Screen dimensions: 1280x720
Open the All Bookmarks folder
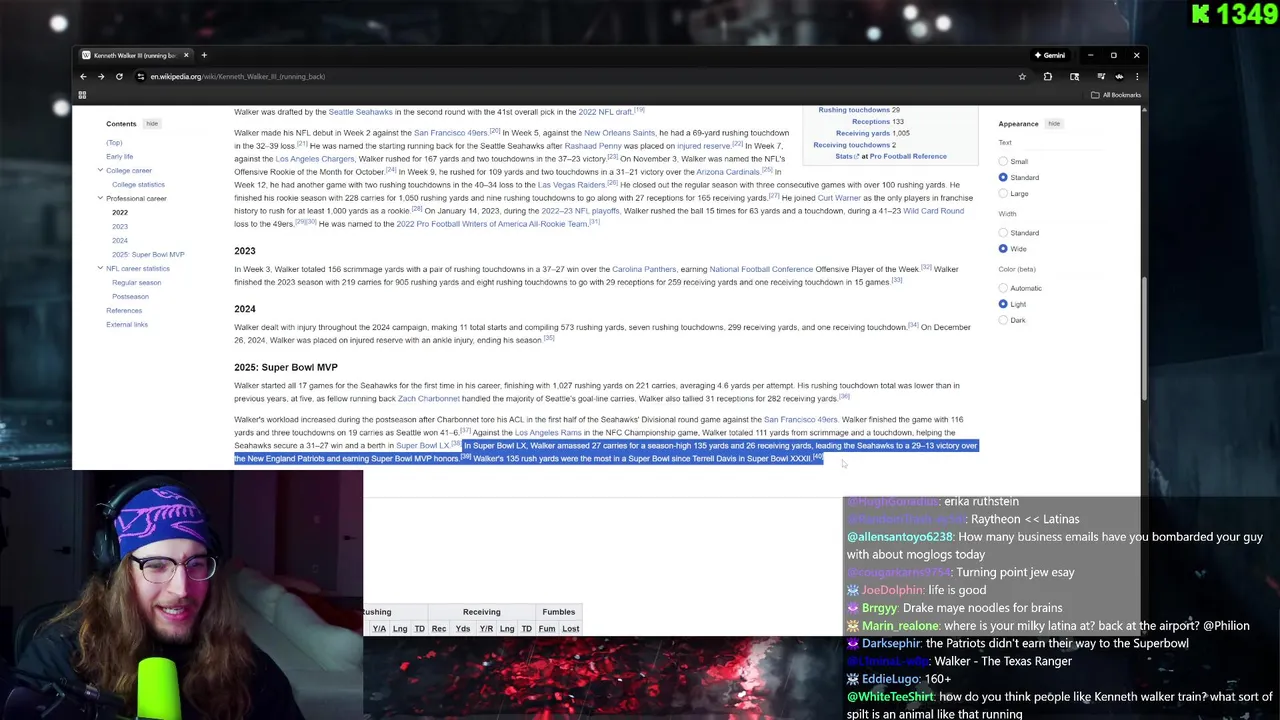[x=1116, y=95]
